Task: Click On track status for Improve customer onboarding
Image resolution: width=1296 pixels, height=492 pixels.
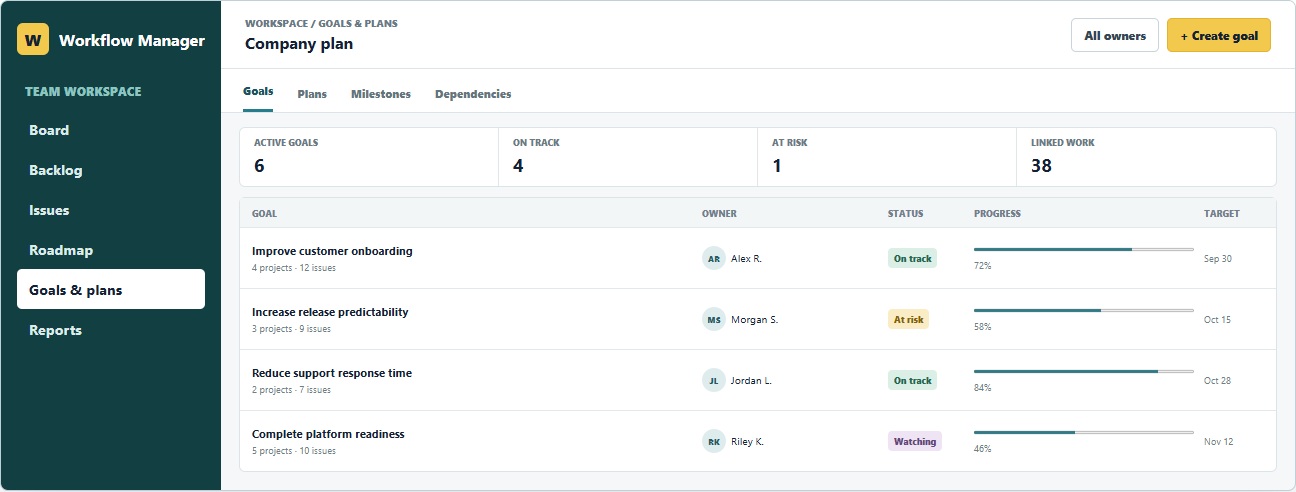Action: tap(912, 258)
